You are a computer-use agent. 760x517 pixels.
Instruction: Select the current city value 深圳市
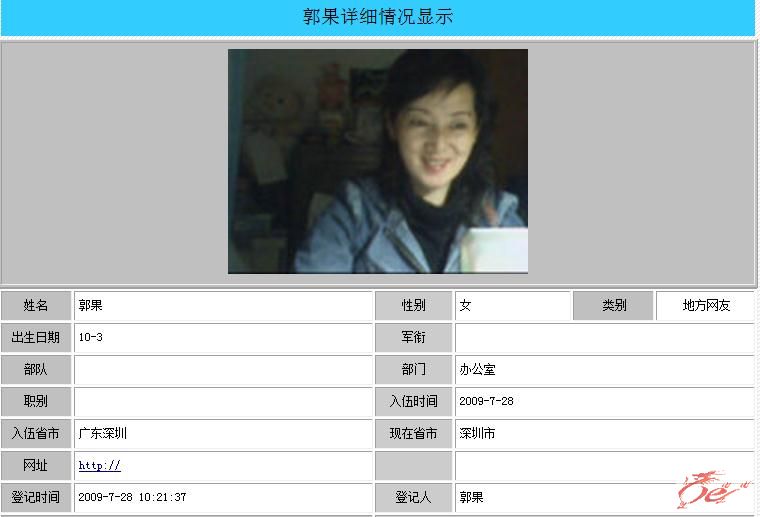477,433
